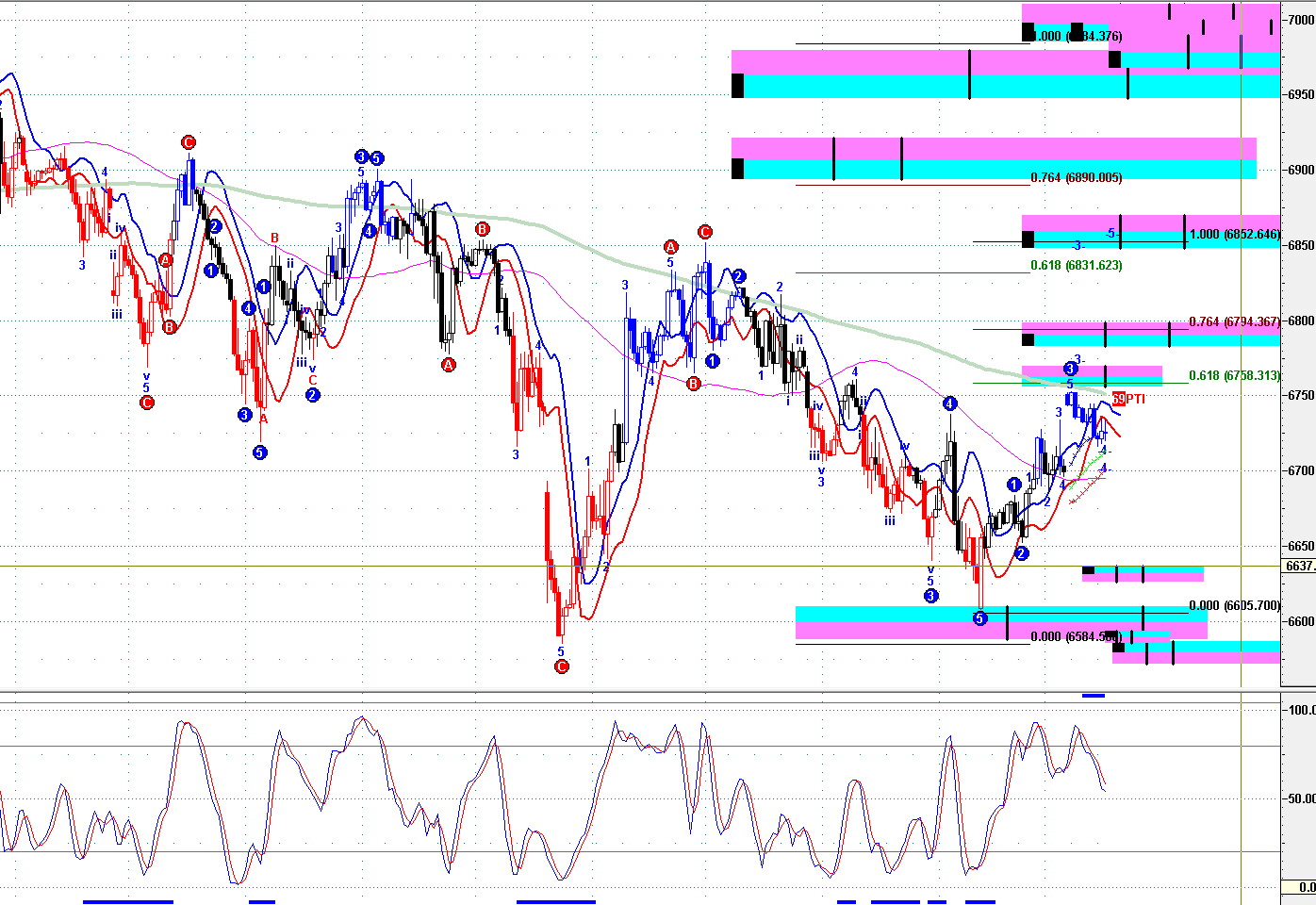Select the 0.764 (6794.367) retracement label

(x=1235, y=321)
